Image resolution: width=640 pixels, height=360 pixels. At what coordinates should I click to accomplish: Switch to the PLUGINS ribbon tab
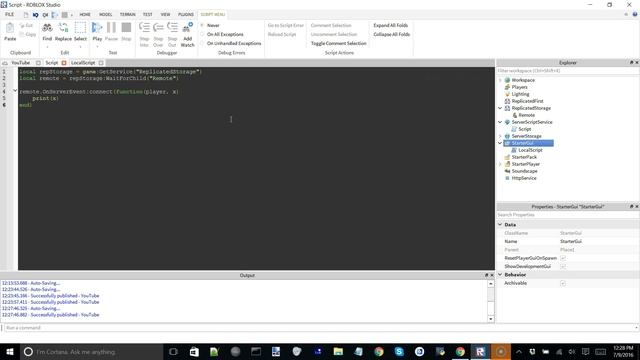(186, 14)
